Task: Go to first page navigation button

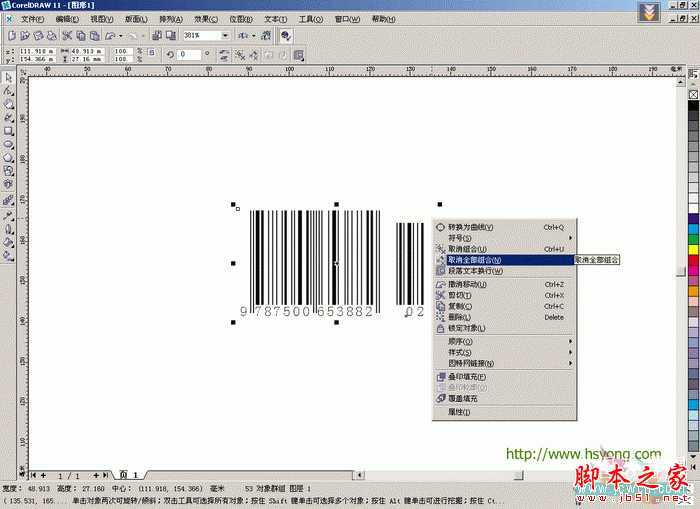Action: click(x=33, y=476)
